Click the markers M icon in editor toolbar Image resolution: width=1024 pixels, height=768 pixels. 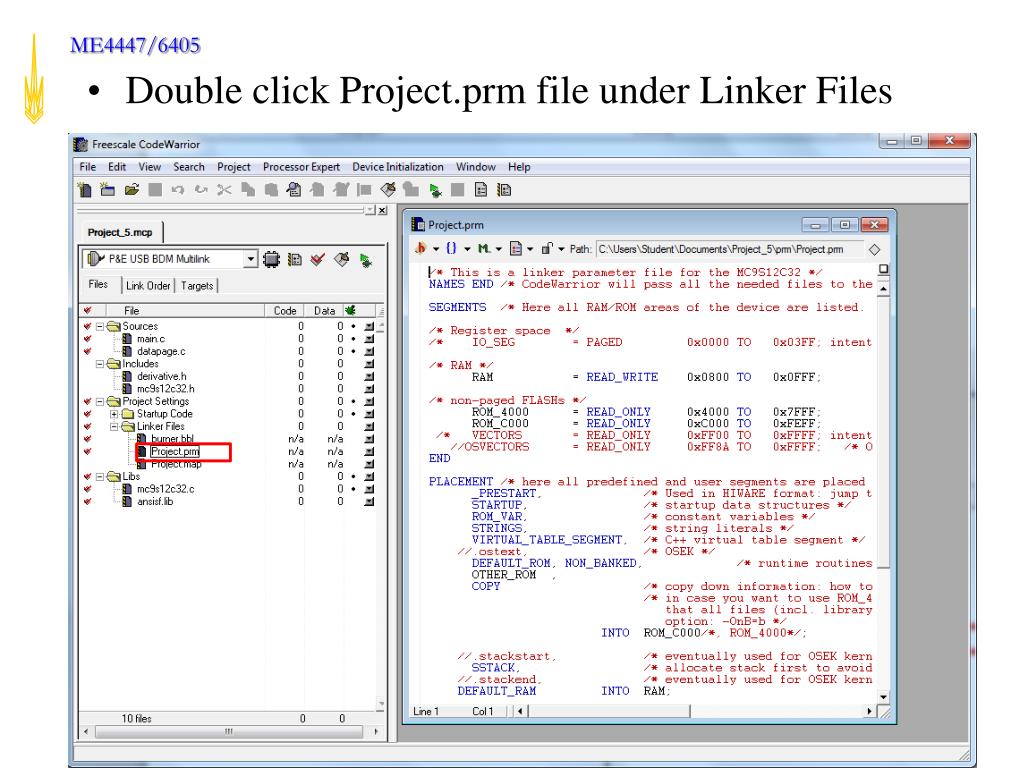483,249
